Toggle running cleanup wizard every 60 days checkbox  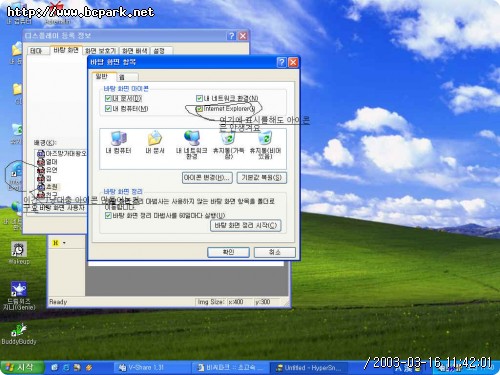[x=108, y=216]
